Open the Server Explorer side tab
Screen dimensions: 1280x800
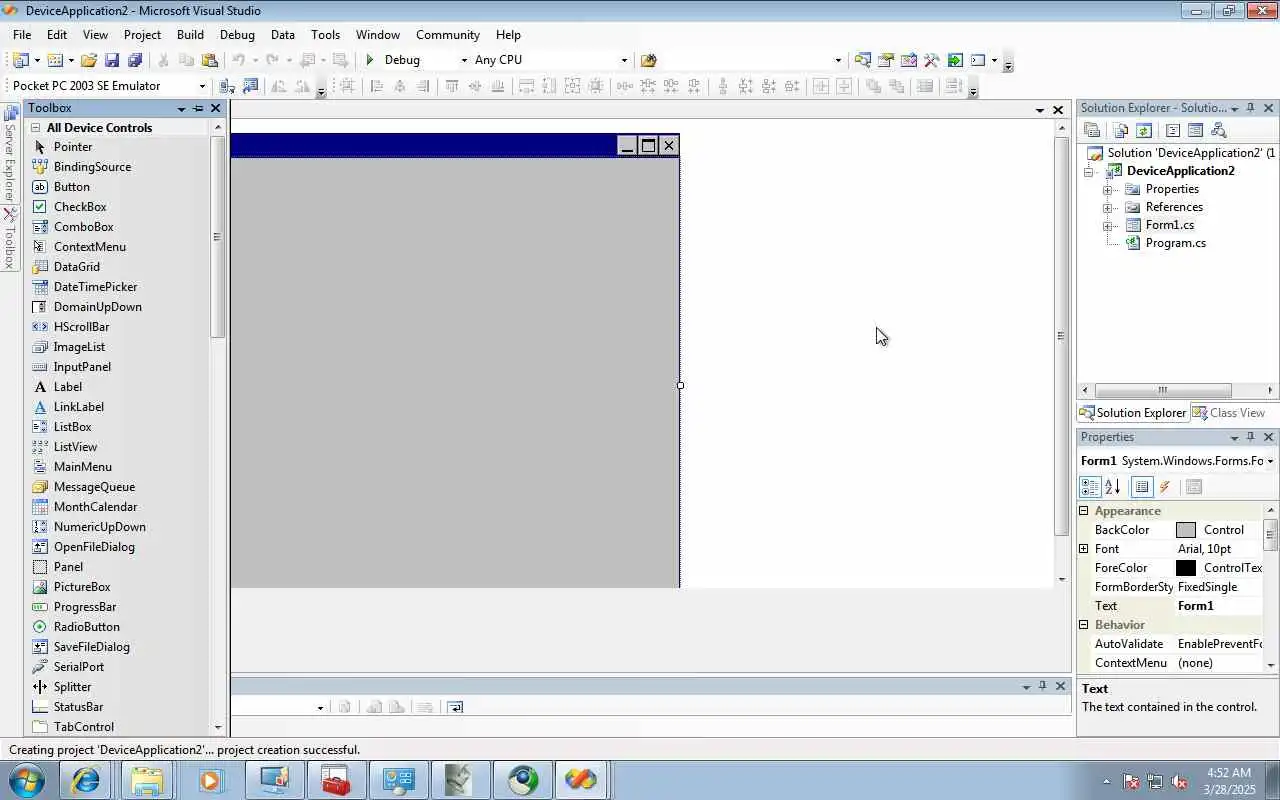(10, 154)
